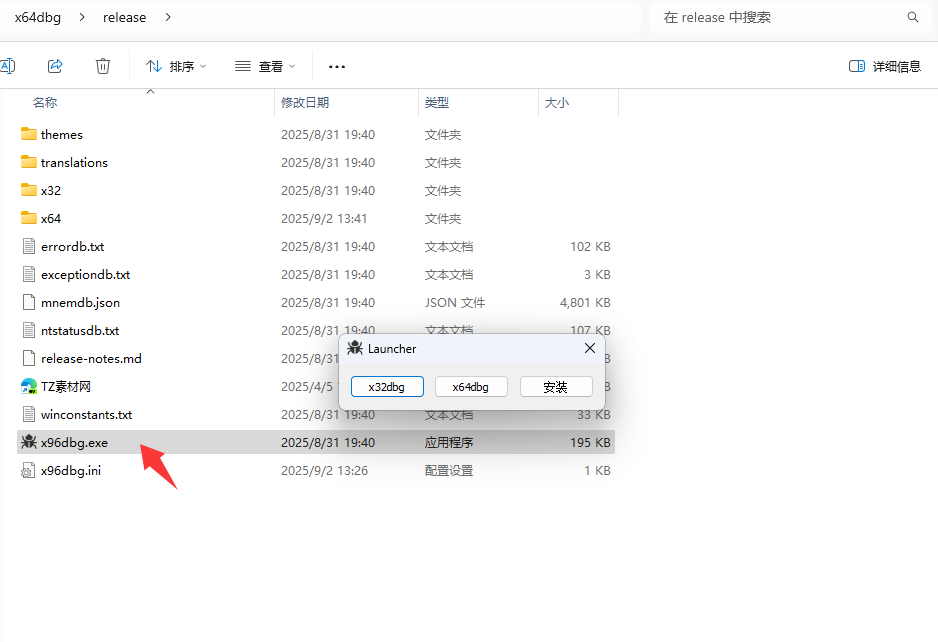The image size is (938, 642).
Task: Click the ntstatusdb.txt file name
Action: (x=80, y=331)
